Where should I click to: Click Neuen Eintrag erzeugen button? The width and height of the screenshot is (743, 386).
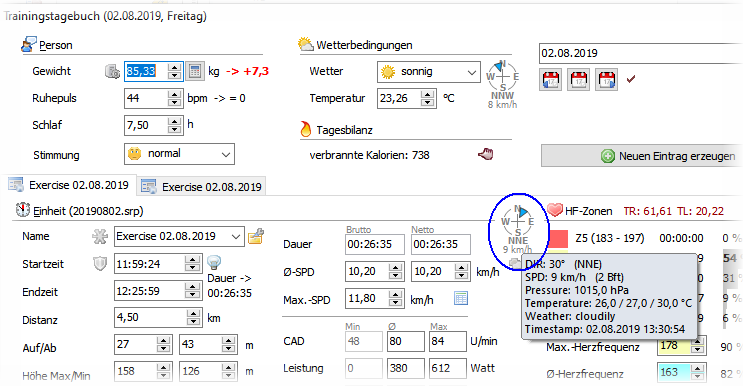coord(642,156)
